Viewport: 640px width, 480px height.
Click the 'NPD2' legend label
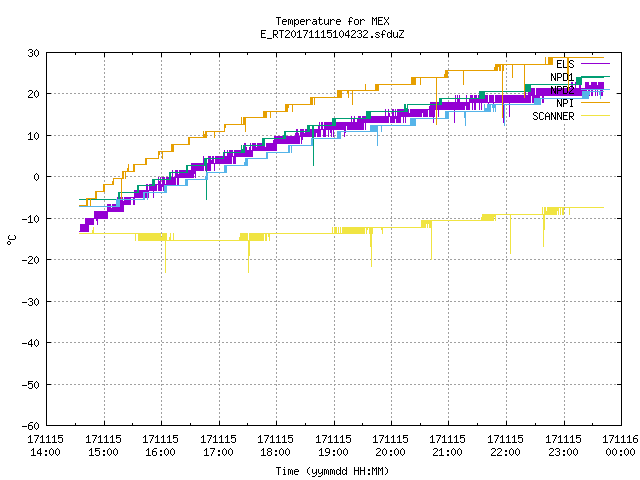pos(562,90)
